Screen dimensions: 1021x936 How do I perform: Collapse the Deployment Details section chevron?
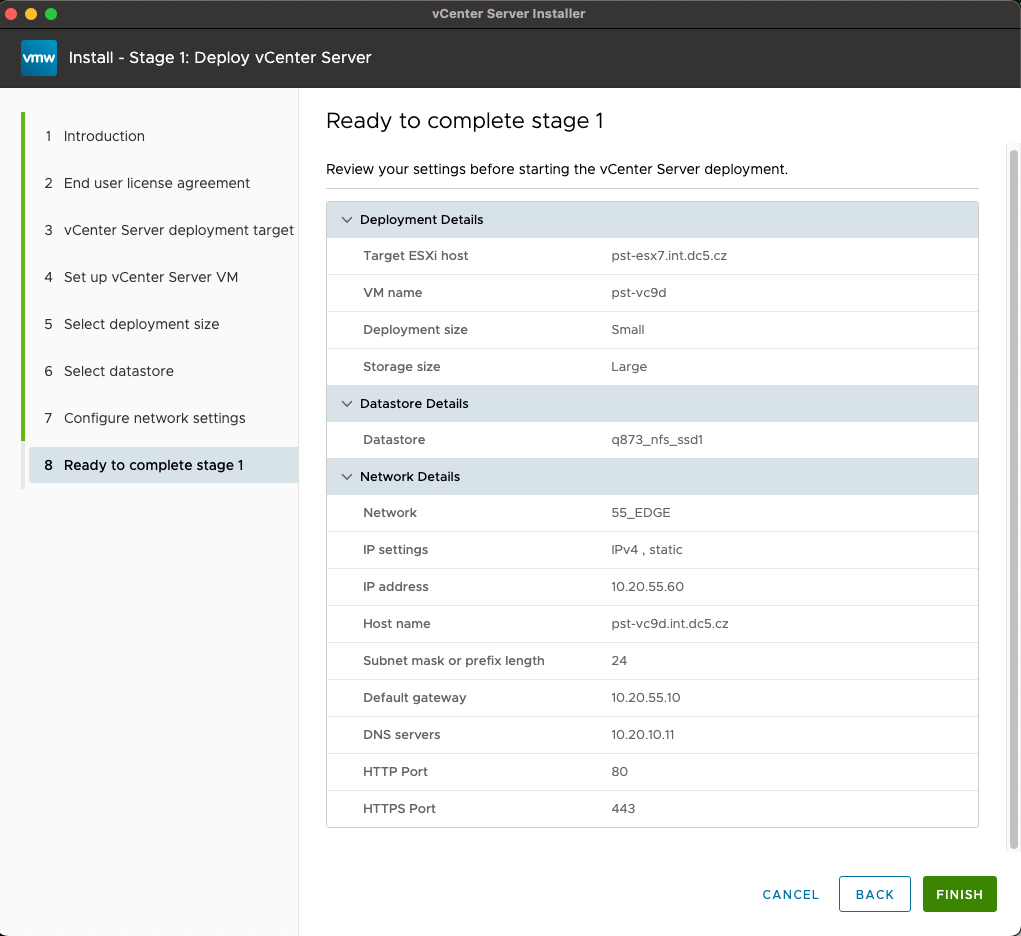346,220
